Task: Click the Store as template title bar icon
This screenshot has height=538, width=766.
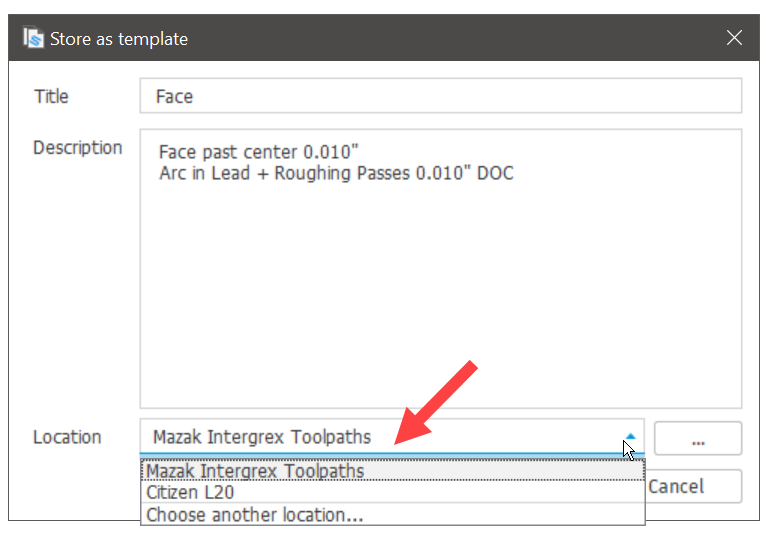Action: (x=33, y=39)
